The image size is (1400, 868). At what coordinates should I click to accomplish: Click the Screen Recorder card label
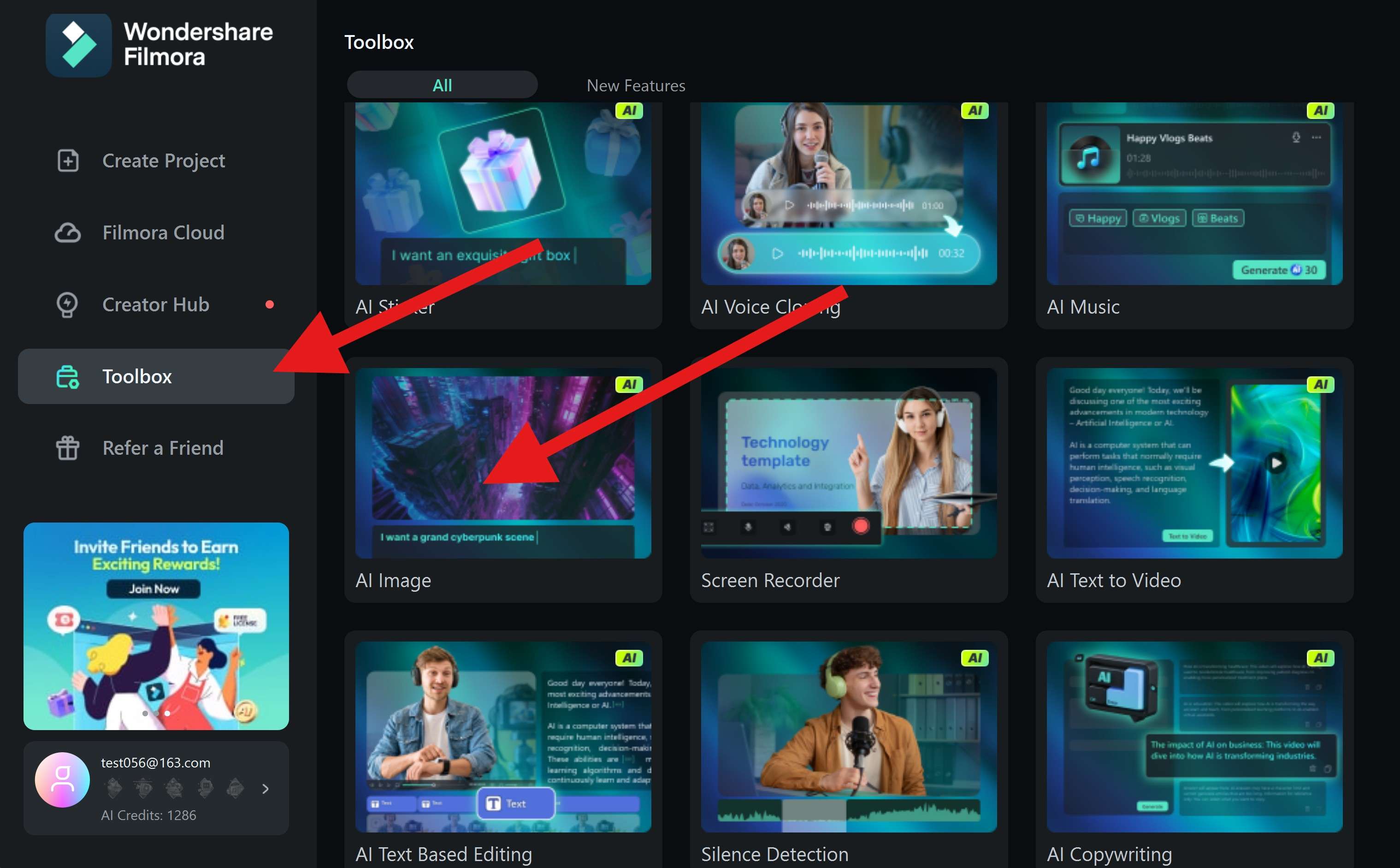click(771, 580)
